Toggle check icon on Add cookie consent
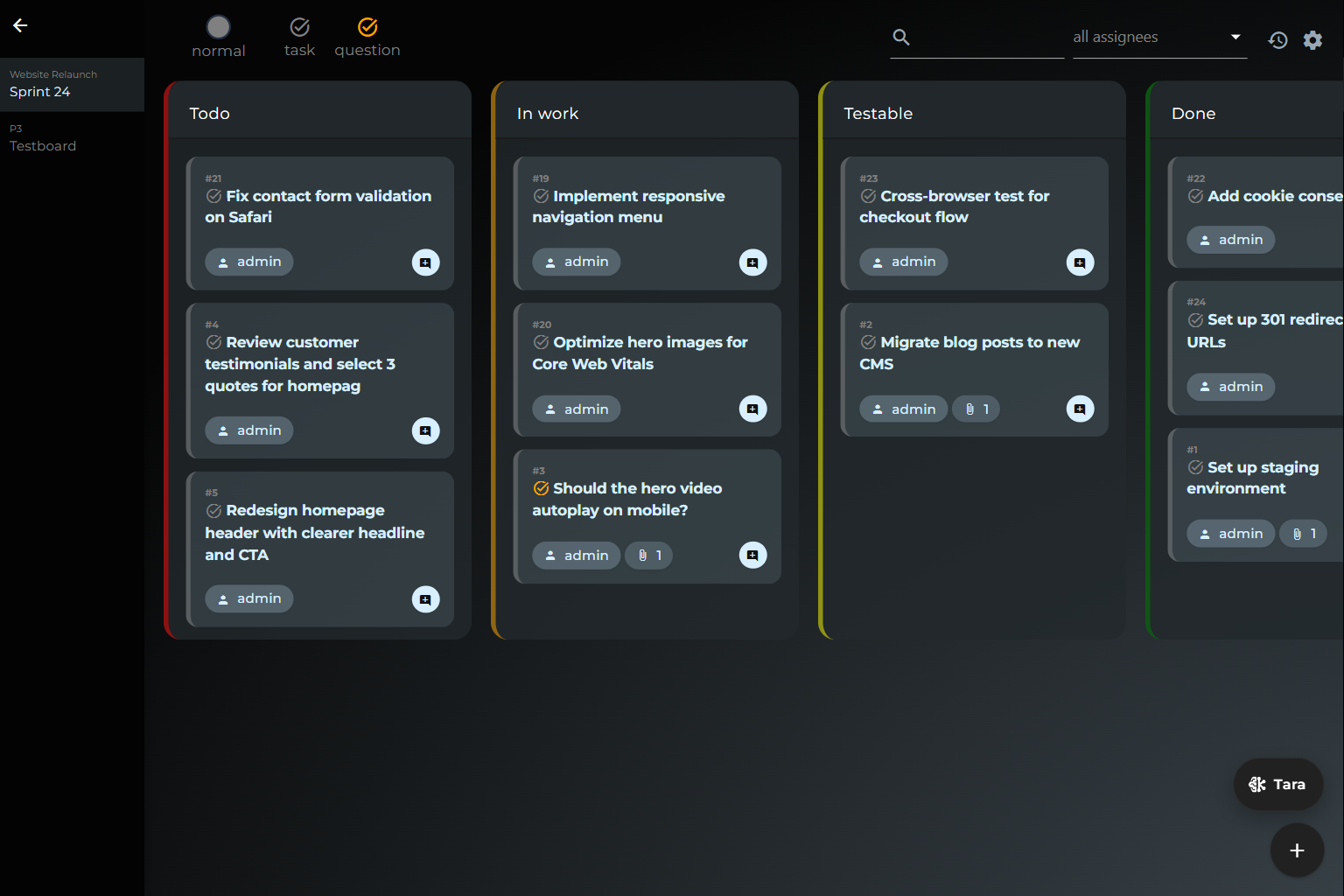This screenshot has width=1344, height=896. coord(1195,196)
